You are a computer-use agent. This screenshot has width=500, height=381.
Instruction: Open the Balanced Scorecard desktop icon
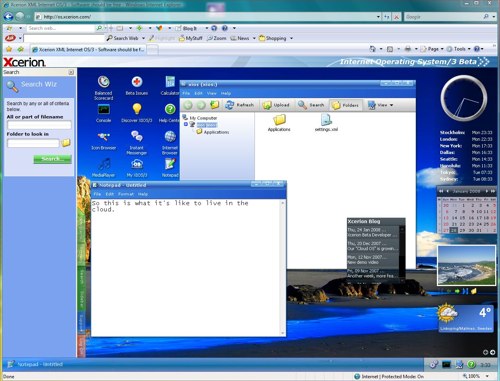(x=104, y=87)
